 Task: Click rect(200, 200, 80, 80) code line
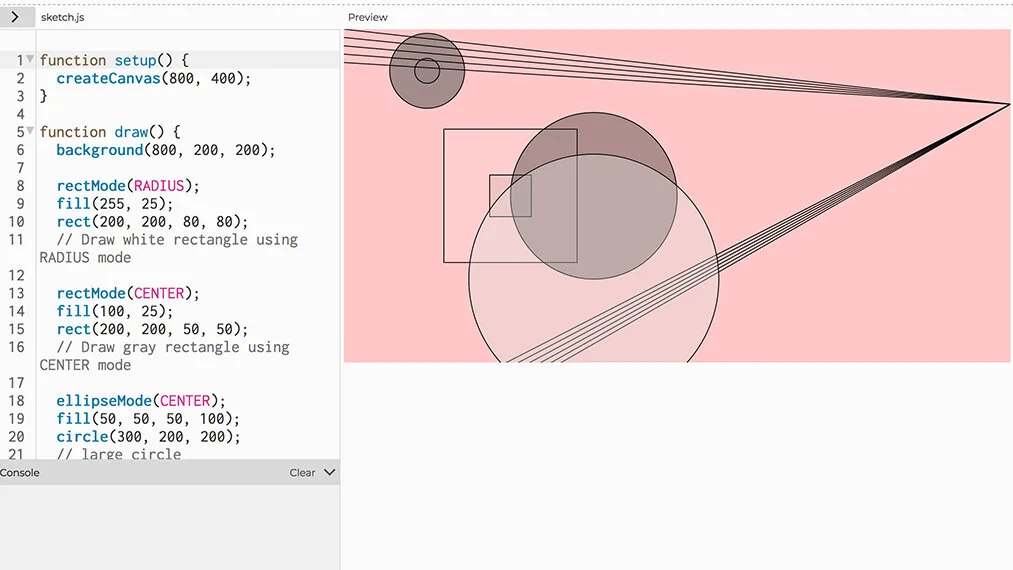click(152, 222)
